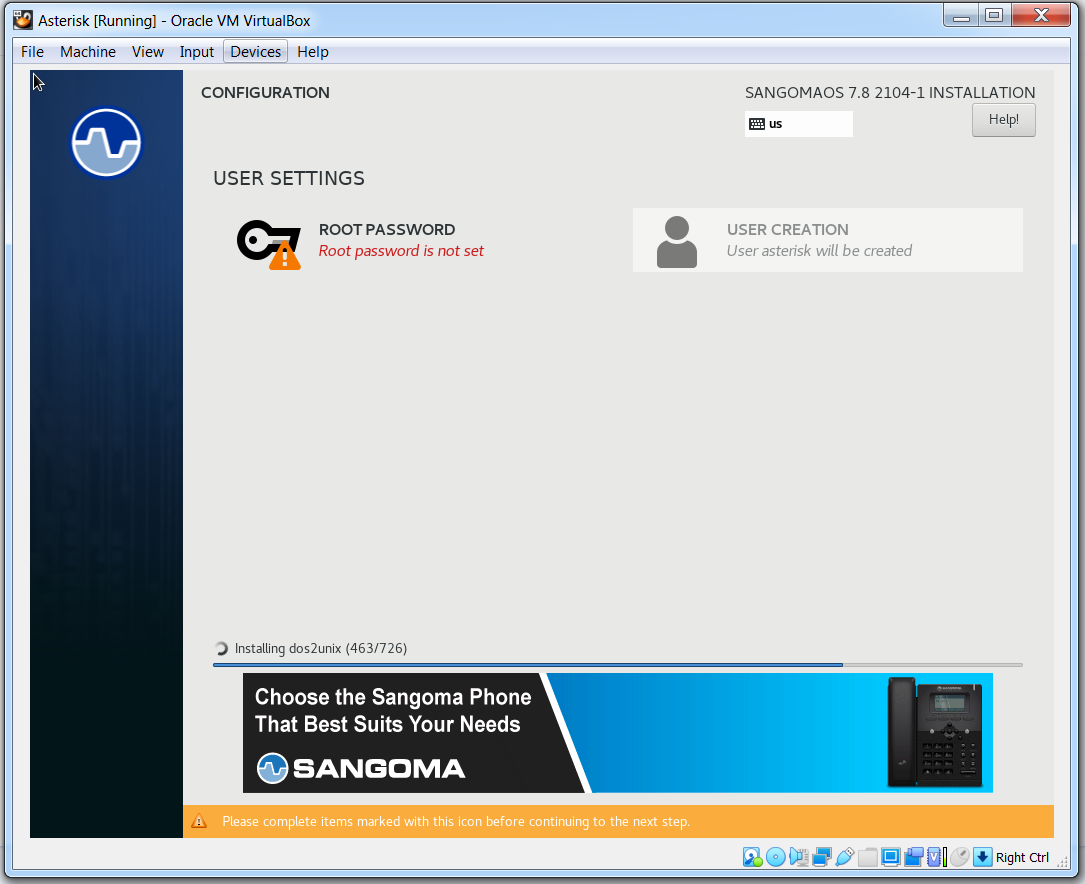Viewport: 1085px width, 884px height.
Task: Click the Sangoma phone advertisement banner
Action: tap(617, 733)
